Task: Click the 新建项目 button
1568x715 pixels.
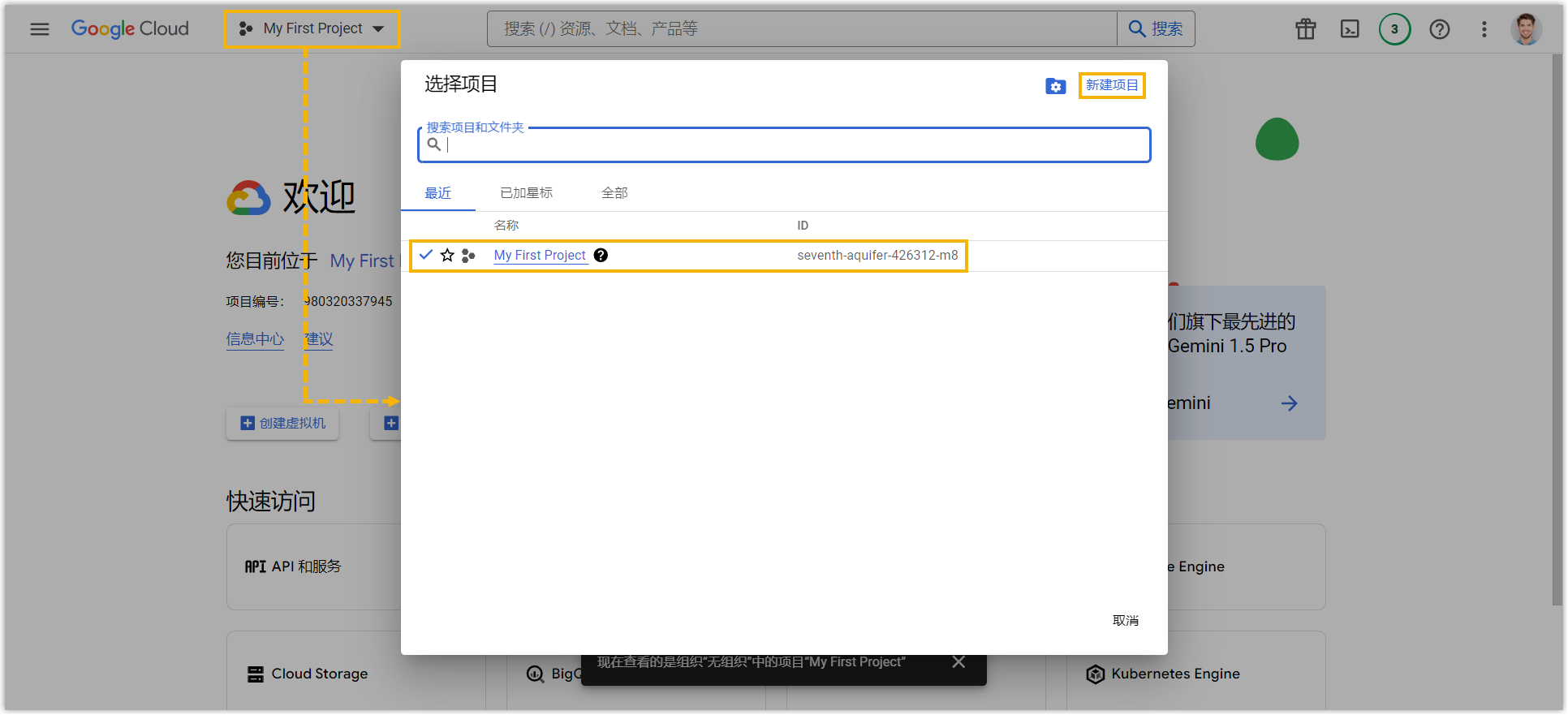Action: (1111, 85)
